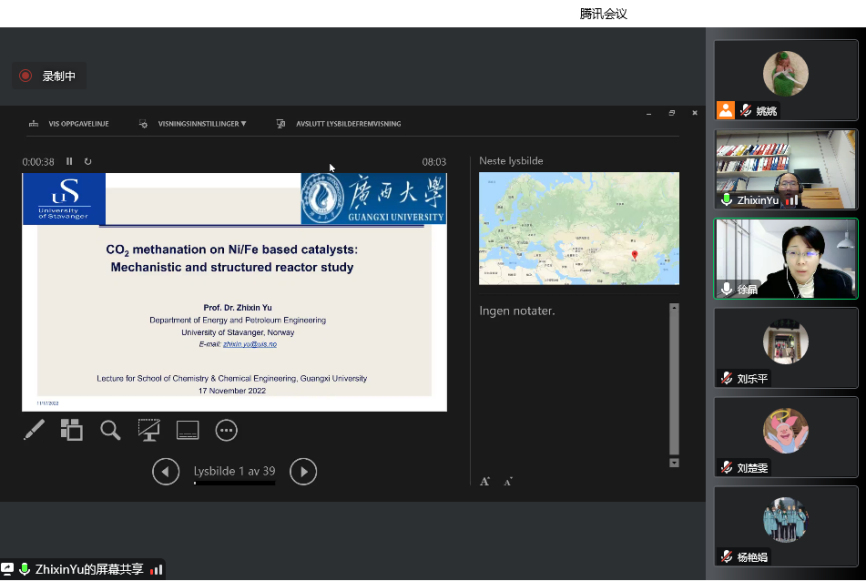Click the zoom magnifier tool
The image size is (866, 581).
[110, 430]
